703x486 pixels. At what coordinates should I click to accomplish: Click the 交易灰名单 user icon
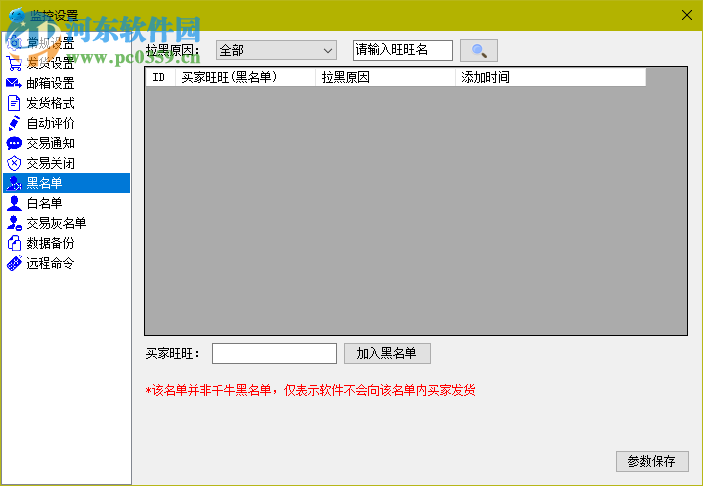click(14, 223)
